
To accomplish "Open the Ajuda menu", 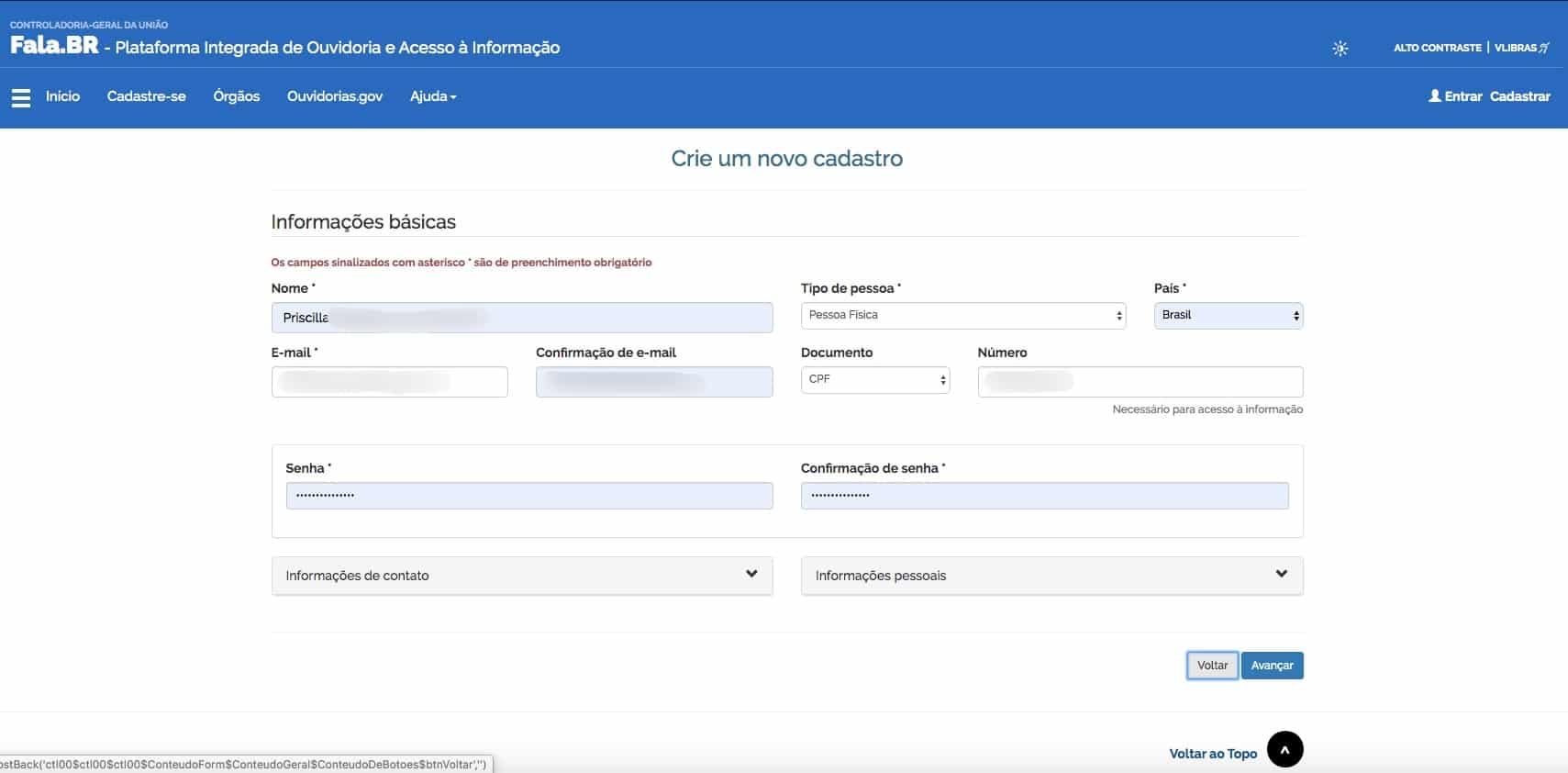I will 433,96.
